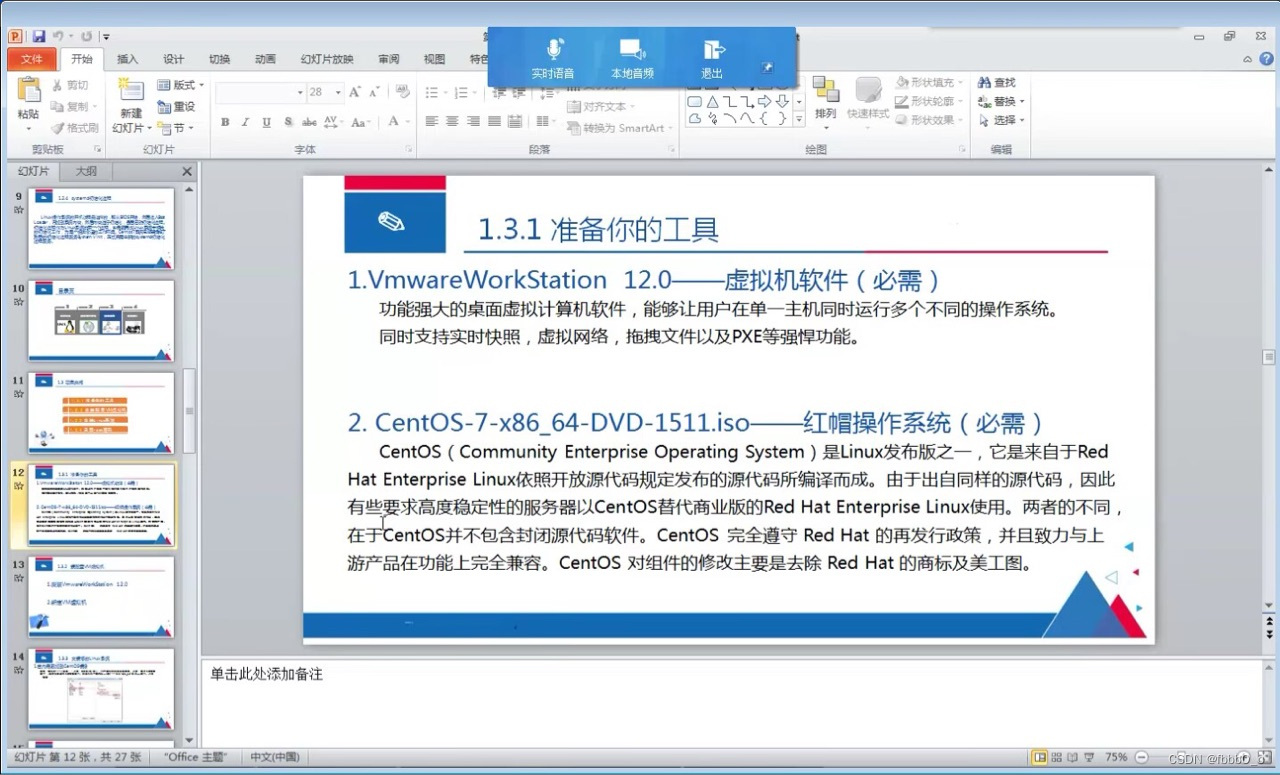
Task: Switch to the 插入 Insert tab
Action: pyautogui.click(x=127, y=59)
